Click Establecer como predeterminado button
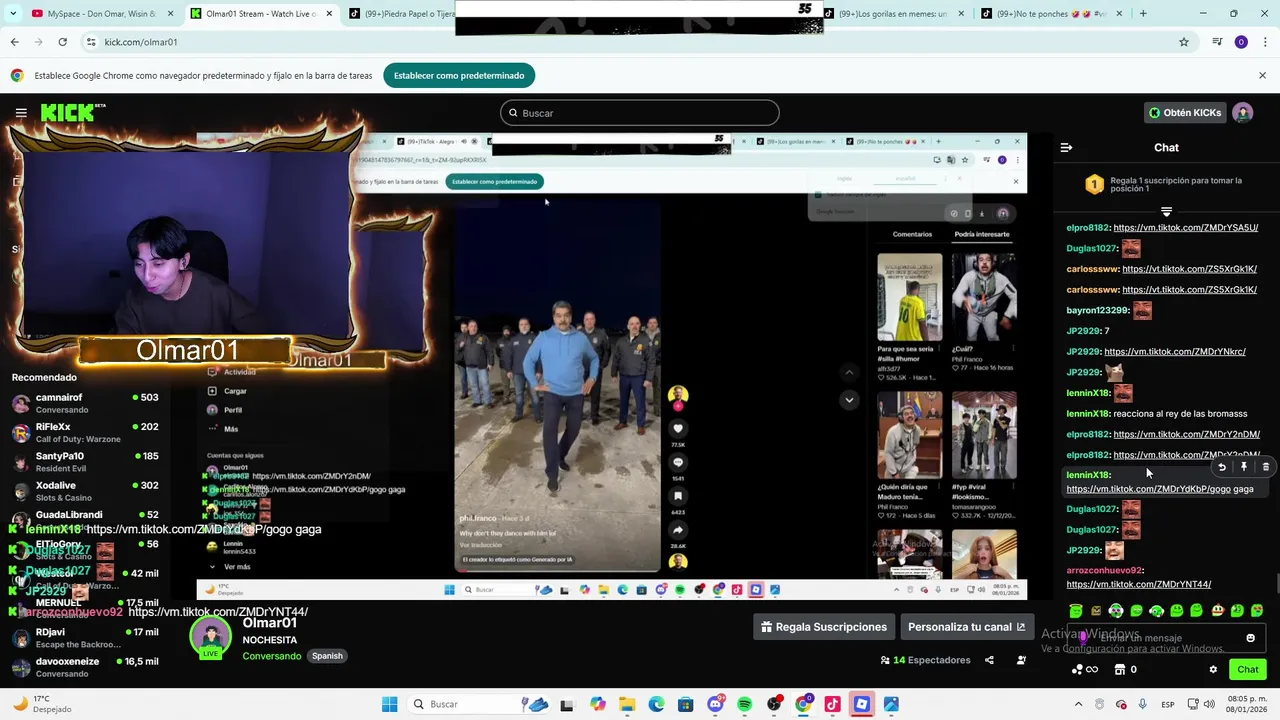 [459, 75]
